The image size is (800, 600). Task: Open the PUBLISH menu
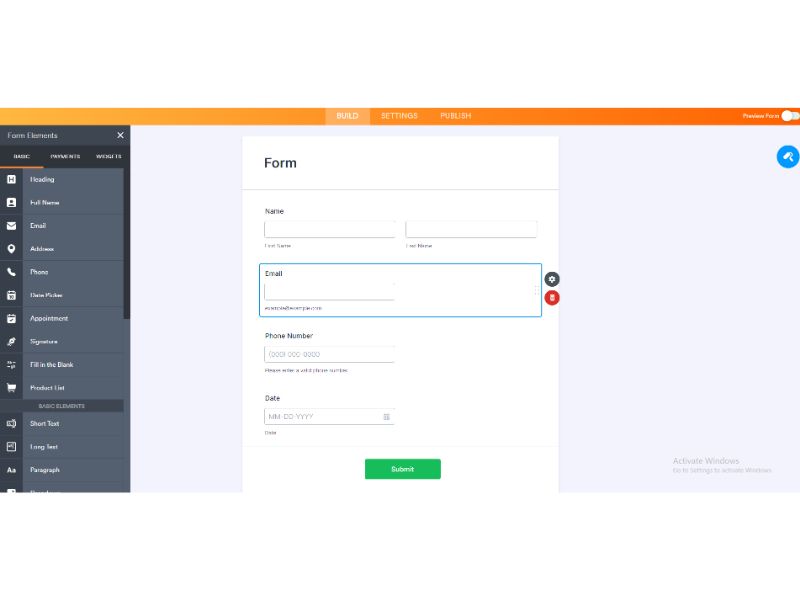(455, 115)
